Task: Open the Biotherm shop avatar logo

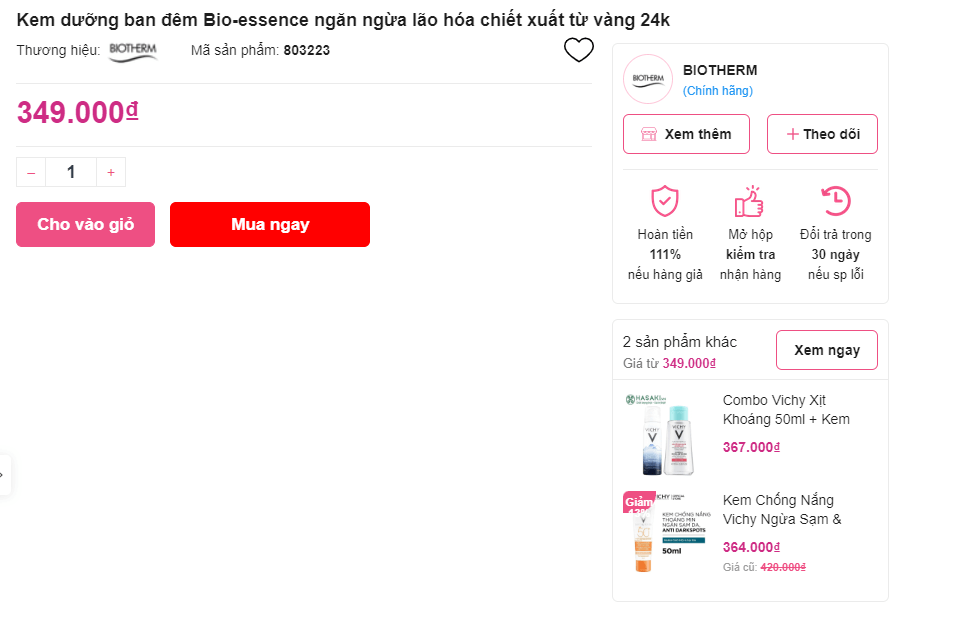Action: 648,80
